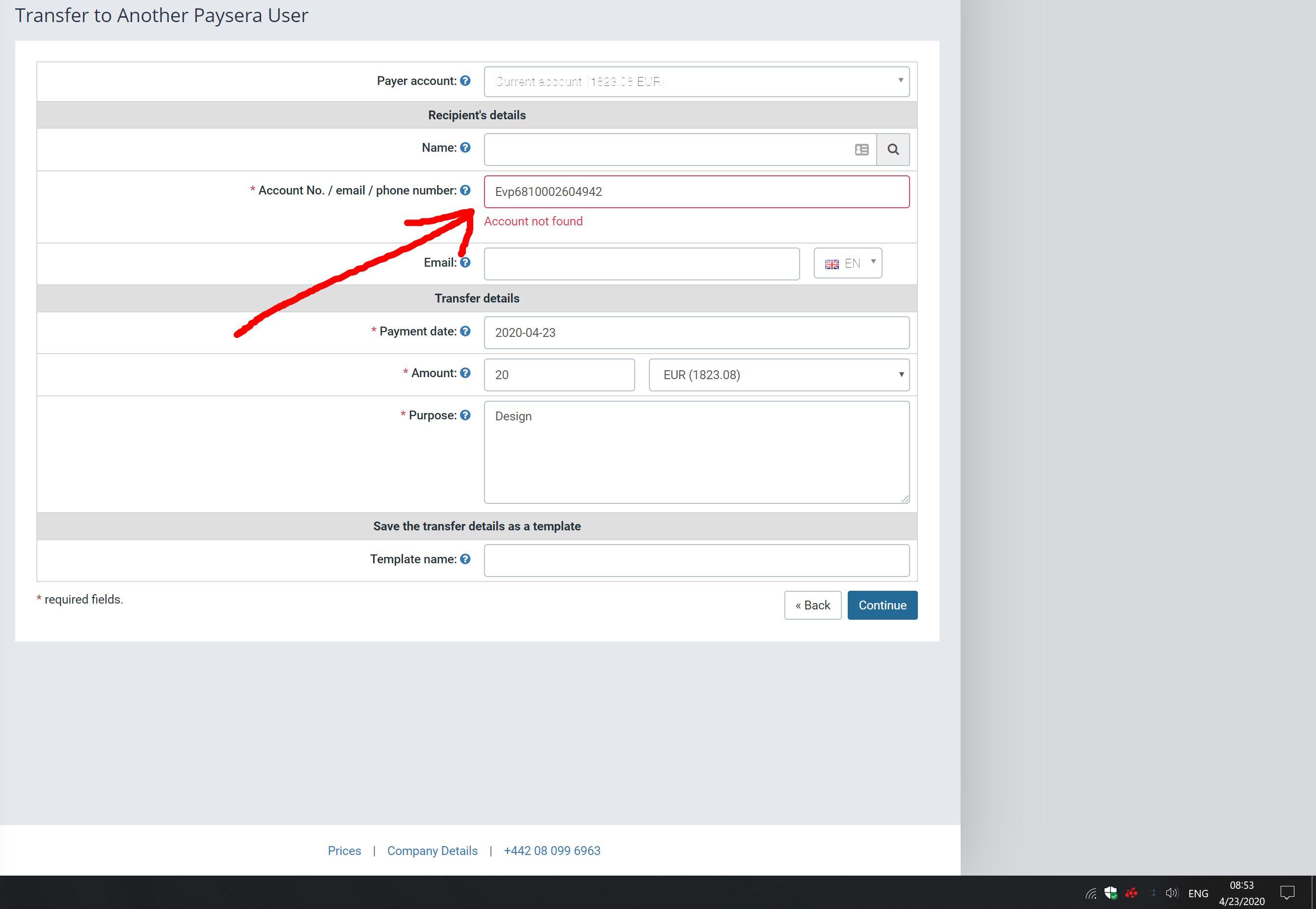The height and width of the screenshot is (909, 1316).
Task: Focus the Template name input field
Action: pyautogui.click(x=697, y=560)
